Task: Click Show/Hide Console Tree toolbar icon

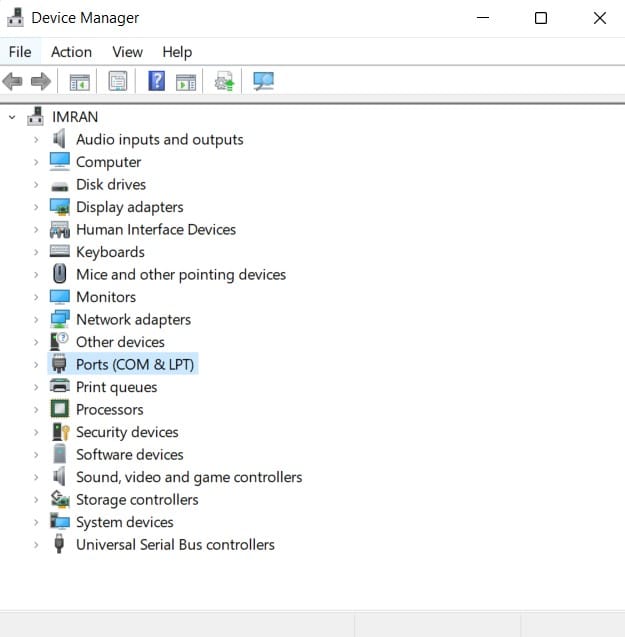Action: click(79, 82)
